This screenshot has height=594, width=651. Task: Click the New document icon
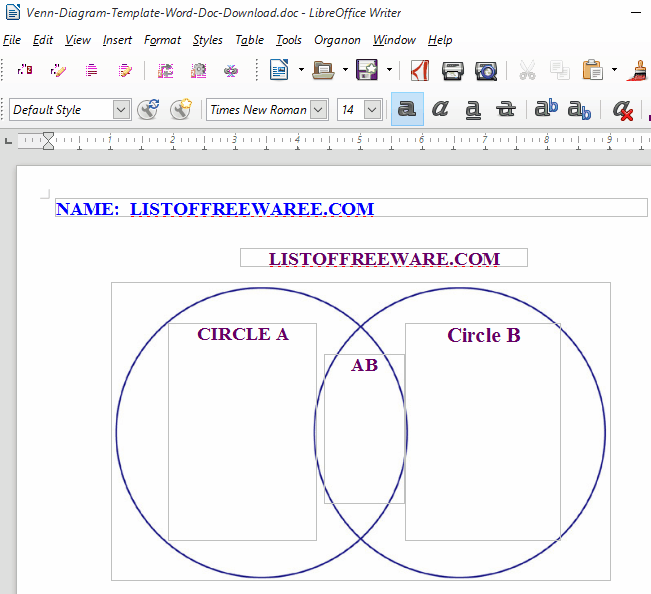pos(279,70)
